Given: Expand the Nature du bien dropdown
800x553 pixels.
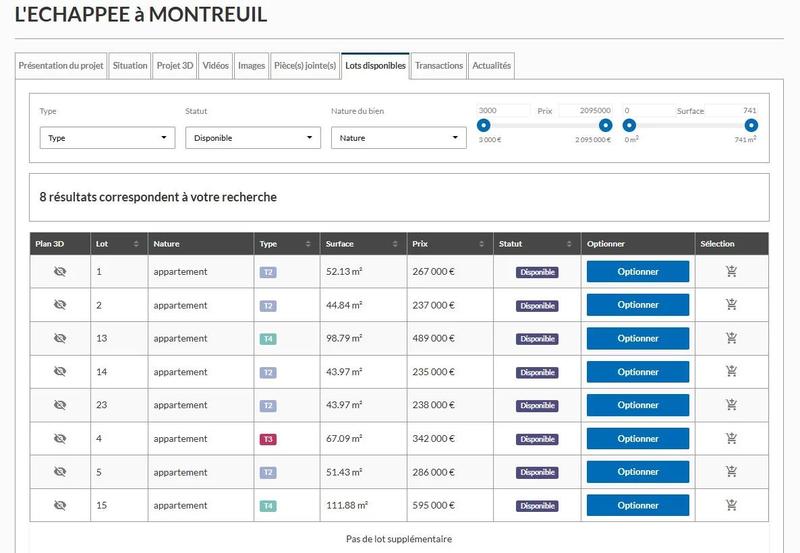Looking at the screenshot, I should [398, 138].
